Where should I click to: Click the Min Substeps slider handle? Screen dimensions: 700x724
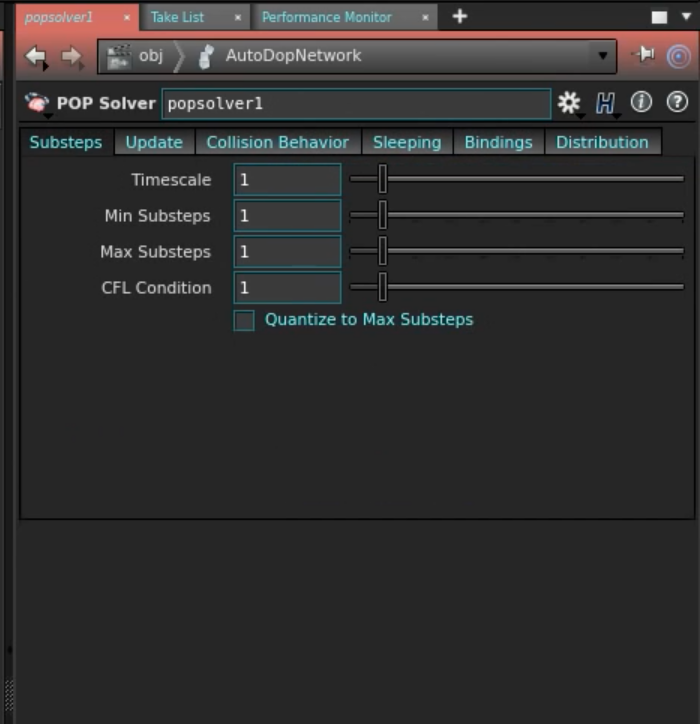pyautogui.click(x=382, y=215)
